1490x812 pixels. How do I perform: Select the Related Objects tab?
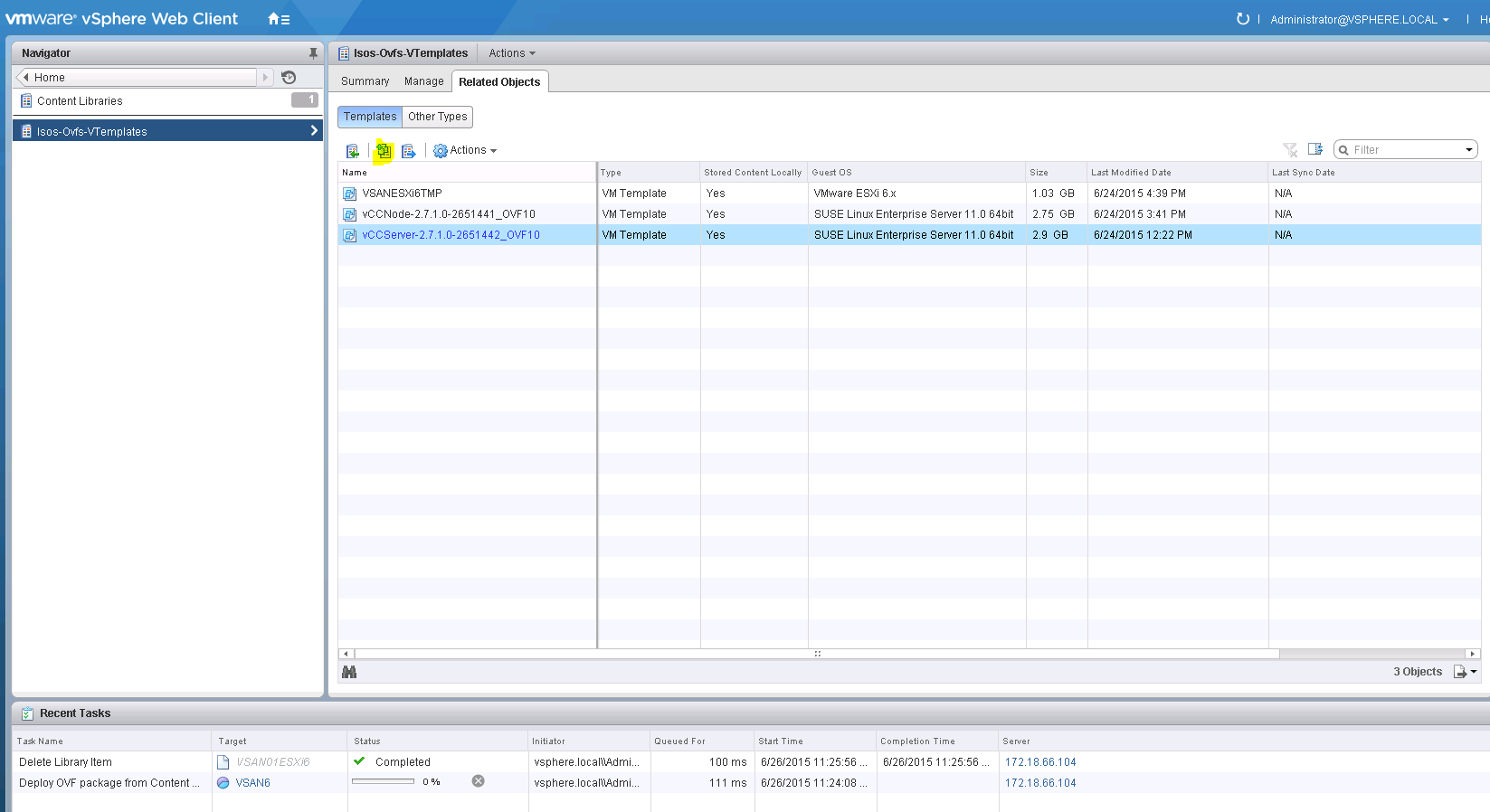pos(499,81)
